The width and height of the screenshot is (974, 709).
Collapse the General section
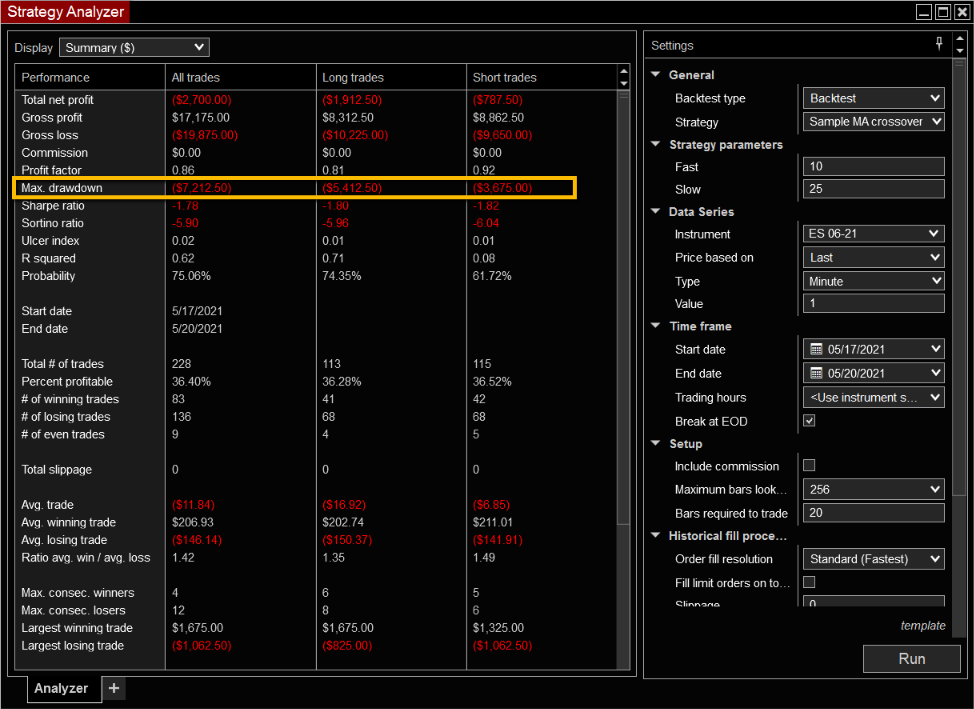tap(655, 74)
